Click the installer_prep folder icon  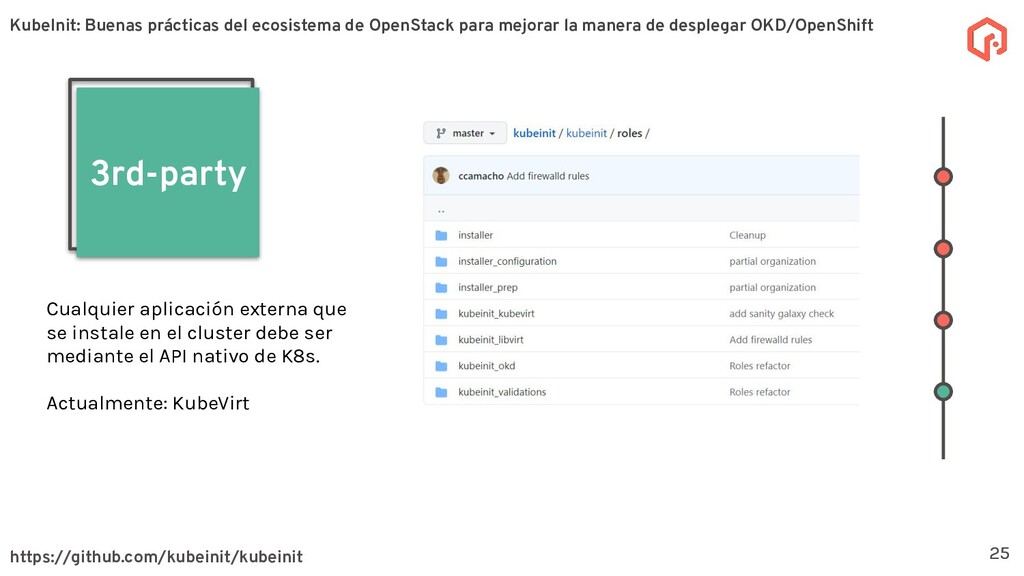pyautogui.click(x=441, y=287)
